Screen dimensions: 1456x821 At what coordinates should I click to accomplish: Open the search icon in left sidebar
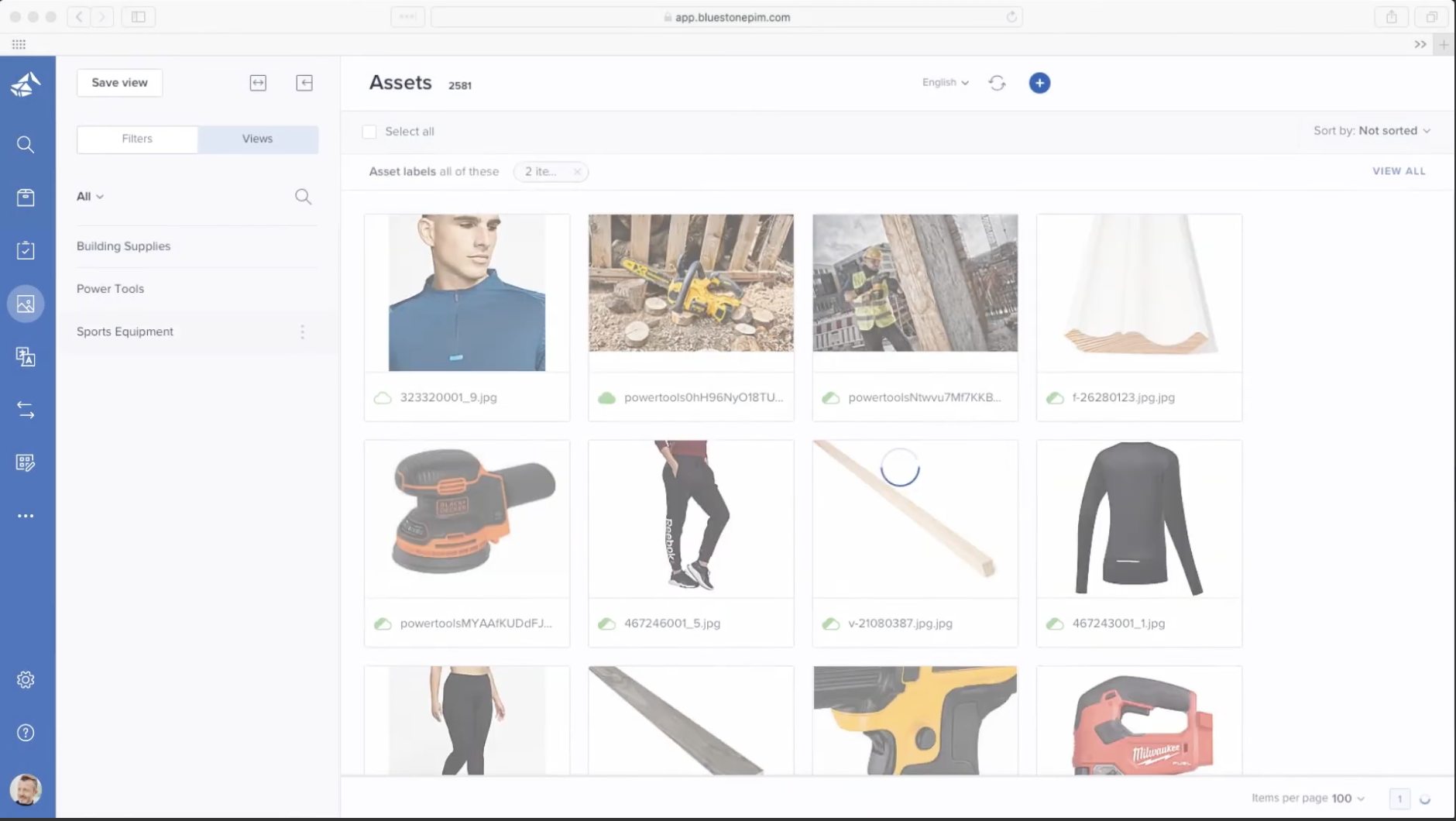coord(26,145)
